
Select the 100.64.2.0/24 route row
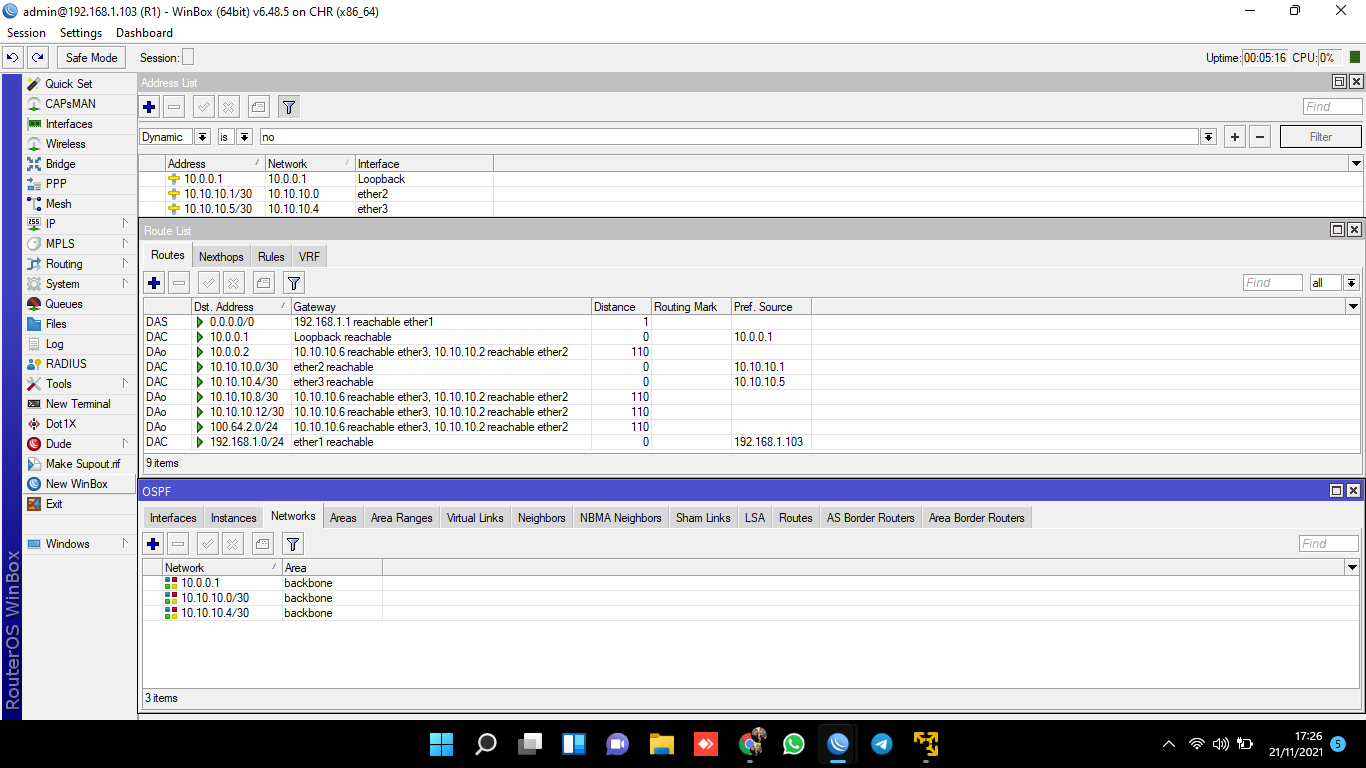(x=751, y=427)
